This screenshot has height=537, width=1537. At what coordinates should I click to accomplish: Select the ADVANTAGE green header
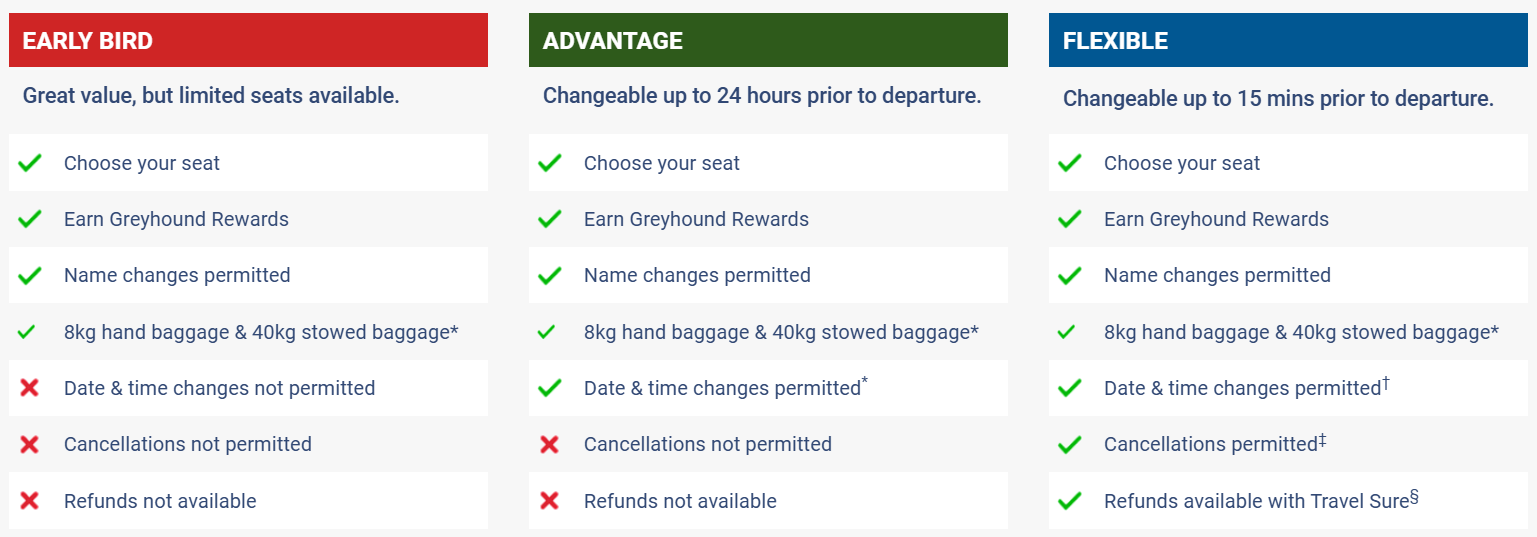click(768, 41)
